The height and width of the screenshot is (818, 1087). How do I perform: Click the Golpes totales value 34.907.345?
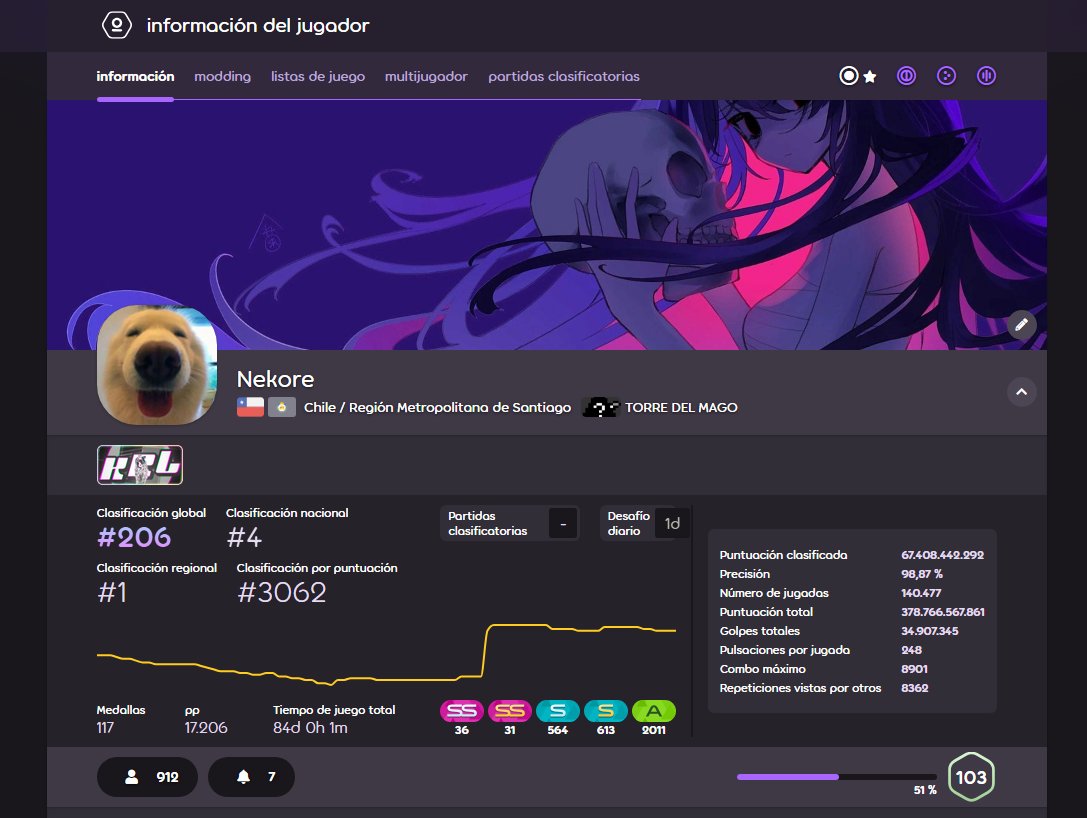tap(929, 631)
